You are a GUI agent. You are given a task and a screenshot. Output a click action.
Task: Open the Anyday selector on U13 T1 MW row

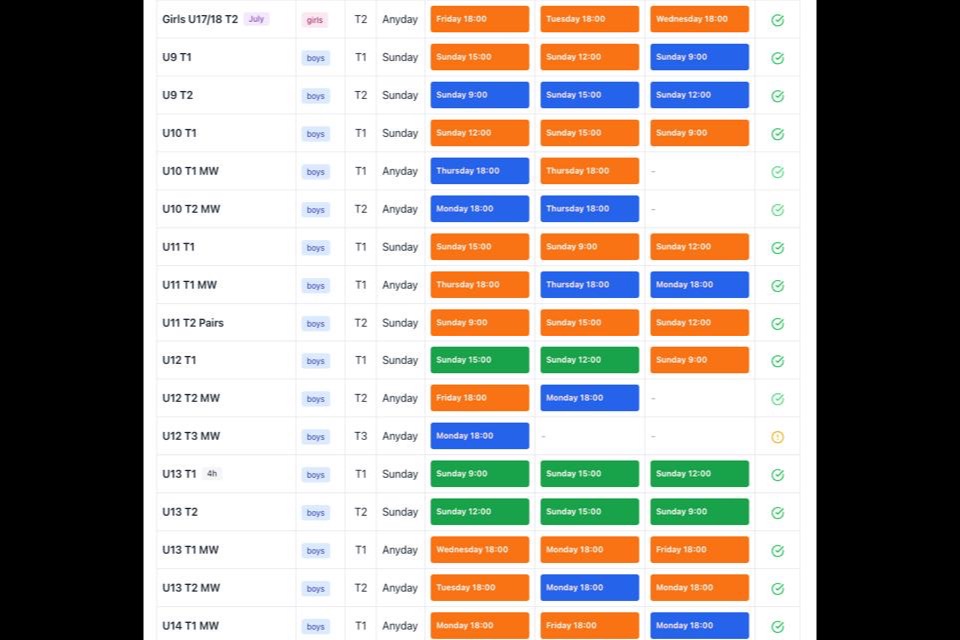[399, 549]
